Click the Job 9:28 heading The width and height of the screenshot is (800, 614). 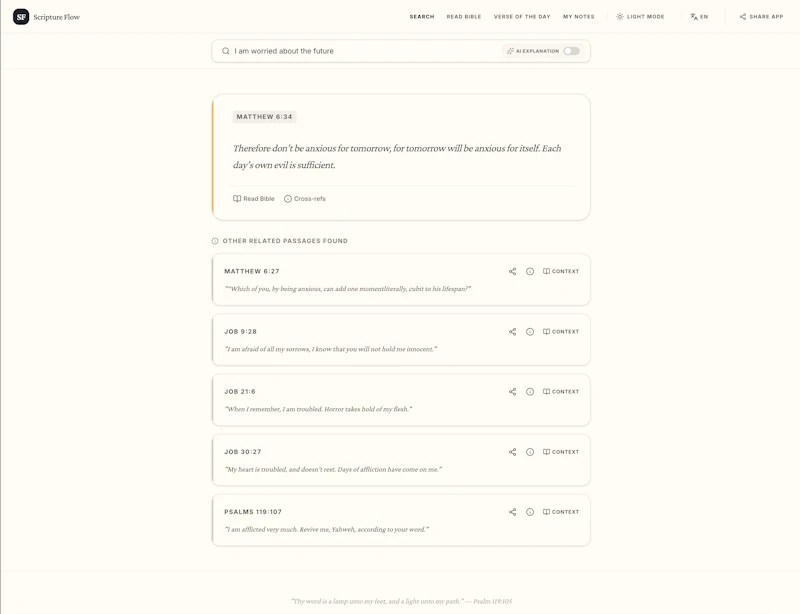[240, 332]
